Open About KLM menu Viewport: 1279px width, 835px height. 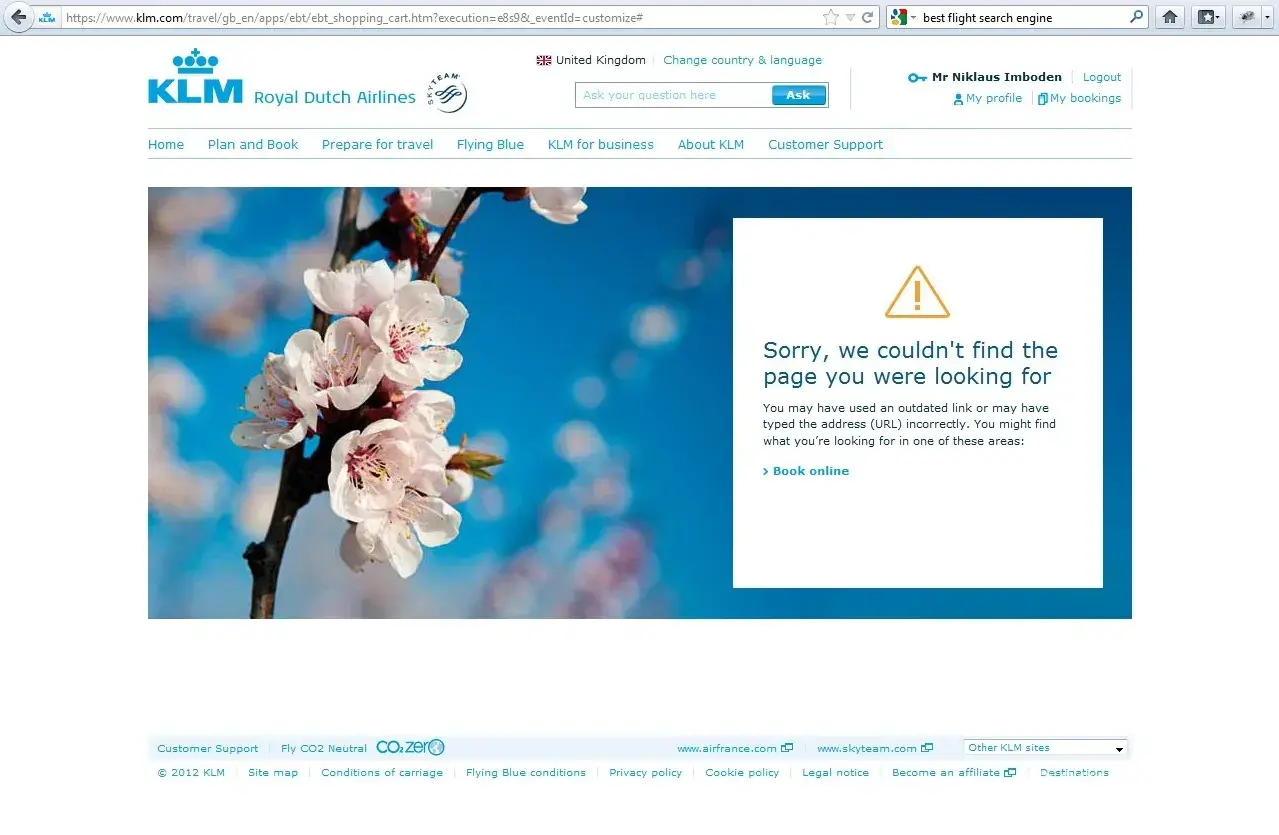(711, 144)
